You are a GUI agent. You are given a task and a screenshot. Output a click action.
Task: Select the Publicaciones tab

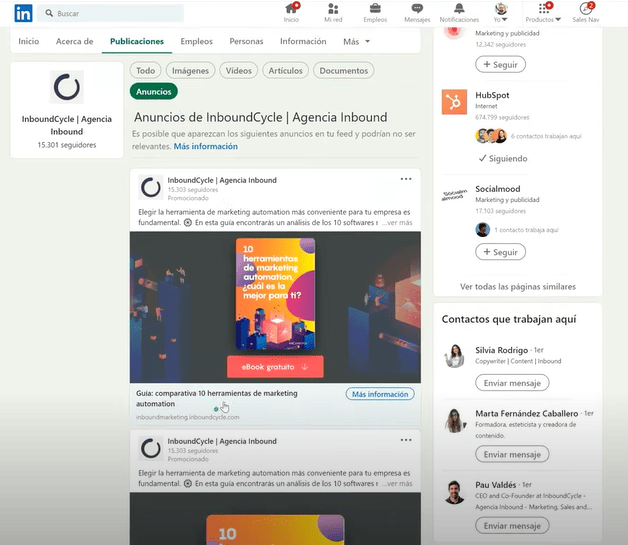coord(137,41)
